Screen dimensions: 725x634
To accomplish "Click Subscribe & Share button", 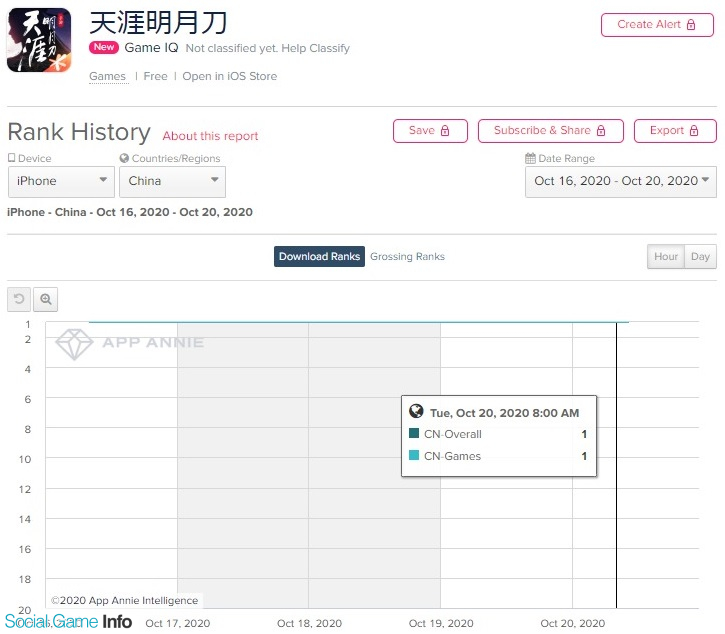I will [550, 131].
